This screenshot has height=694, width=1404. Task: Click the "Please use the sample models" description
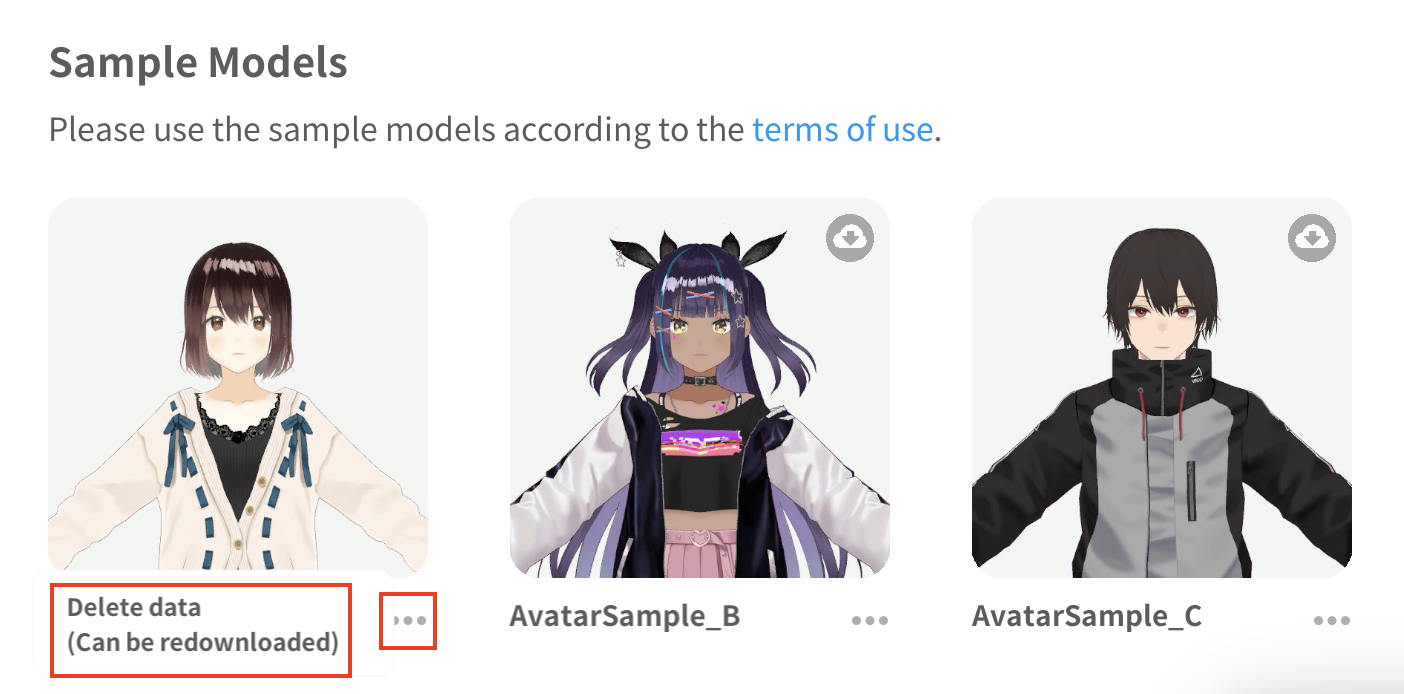pyautogui.click(x=496, y=130)
